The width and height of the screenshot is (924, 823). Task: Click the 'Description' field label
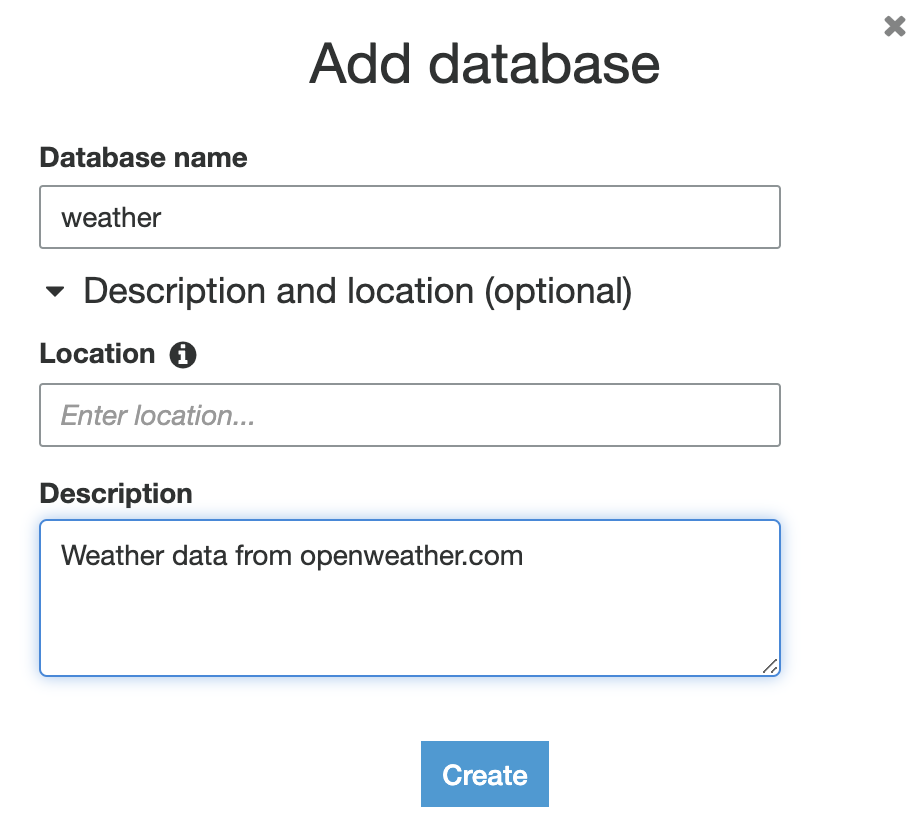pyautogui.click(x=115, y=493)
